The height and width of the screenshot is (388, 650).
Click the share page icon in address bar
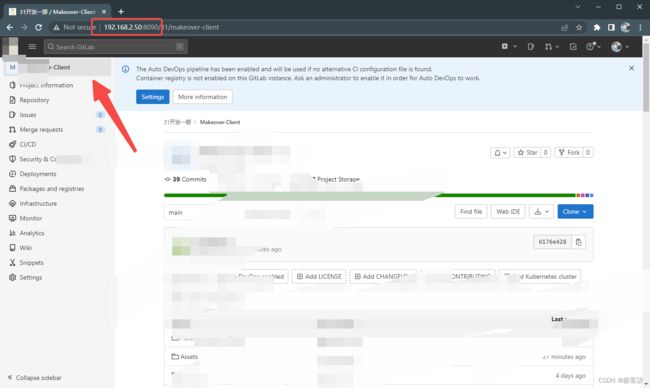[564, 27]
